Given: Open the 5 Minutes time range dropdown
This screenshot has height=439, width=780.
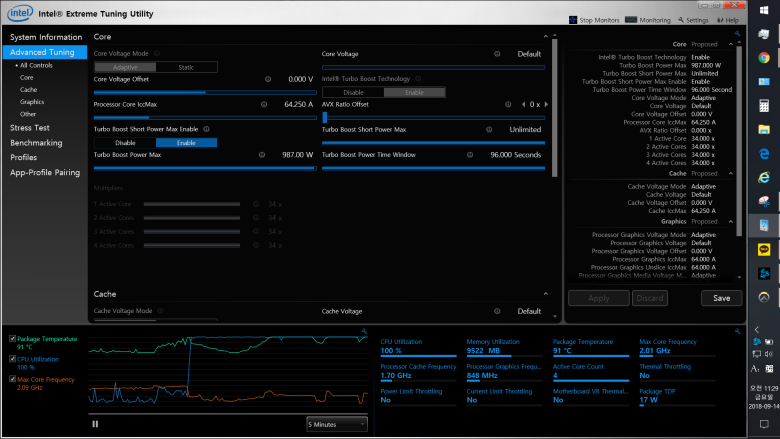Looking at the screenshot, I should click(x=336, y=423).
